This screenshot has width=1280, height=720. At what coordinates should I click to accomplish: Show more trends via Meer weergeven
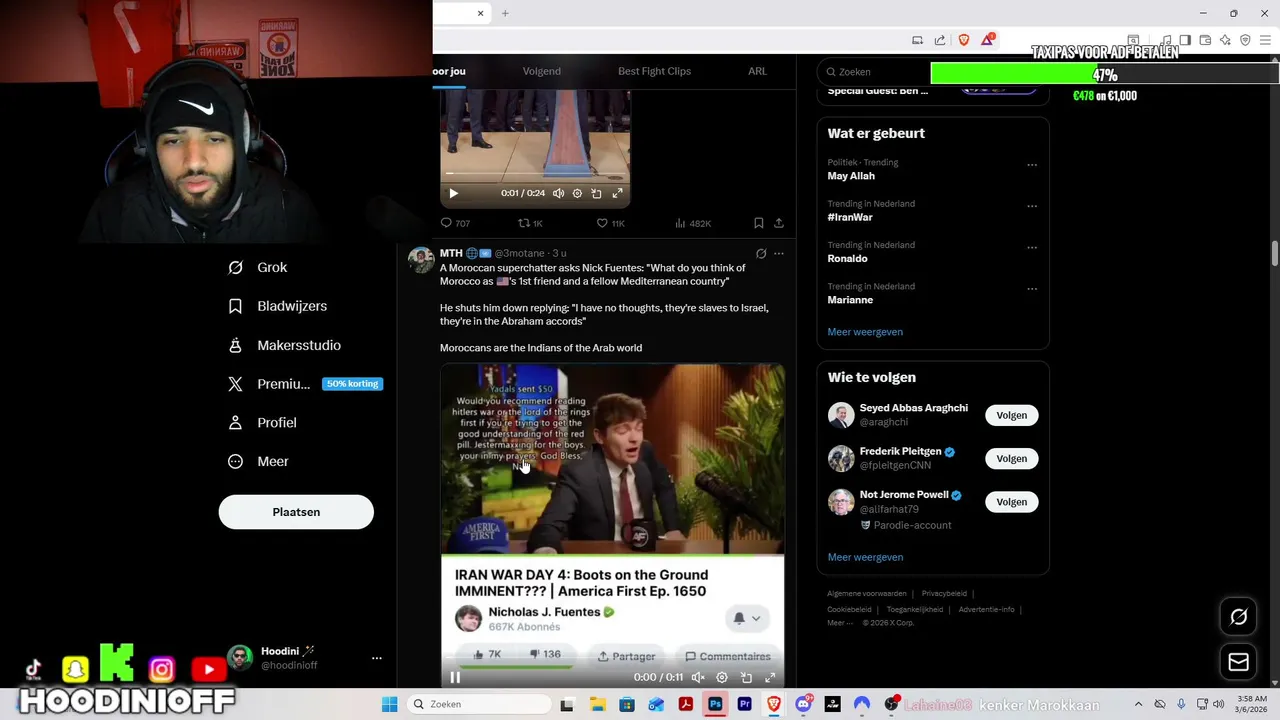click(865, 332)
